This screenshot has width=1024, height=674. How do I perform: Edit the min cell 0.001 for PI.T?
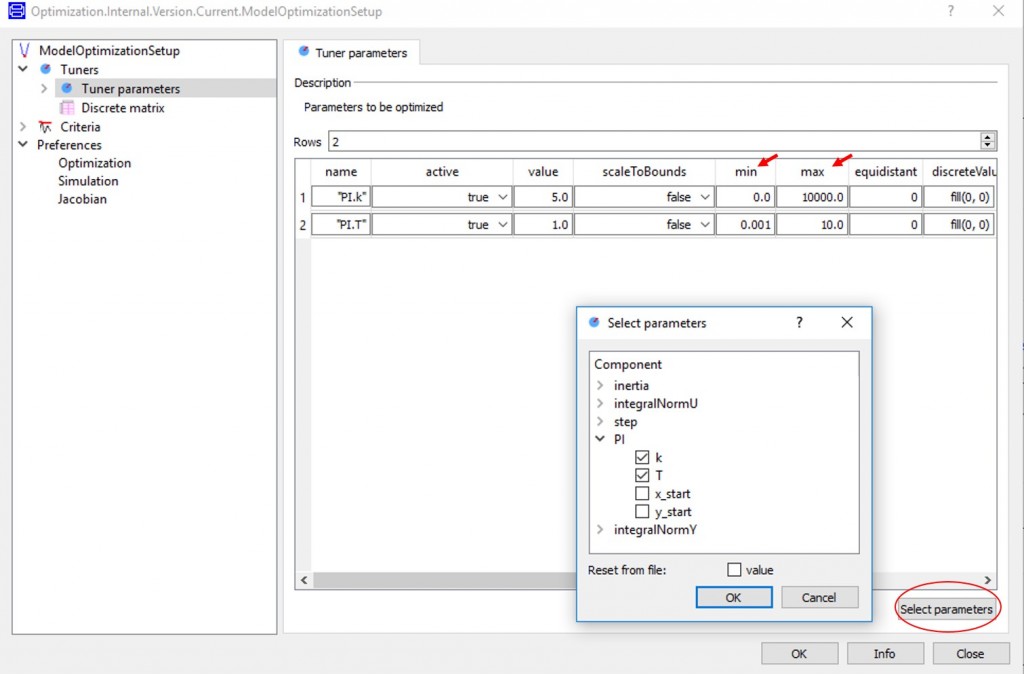click(745, 225)
